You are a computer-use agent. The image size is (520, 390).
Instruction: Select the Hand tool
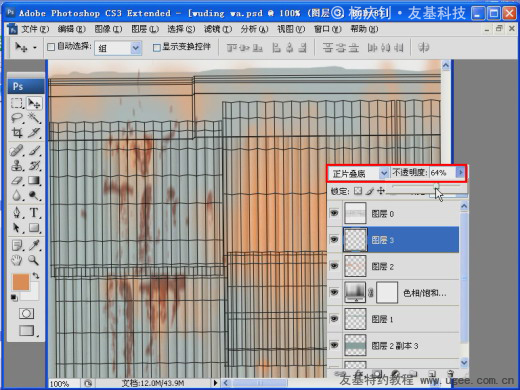(x=17, y=260)
